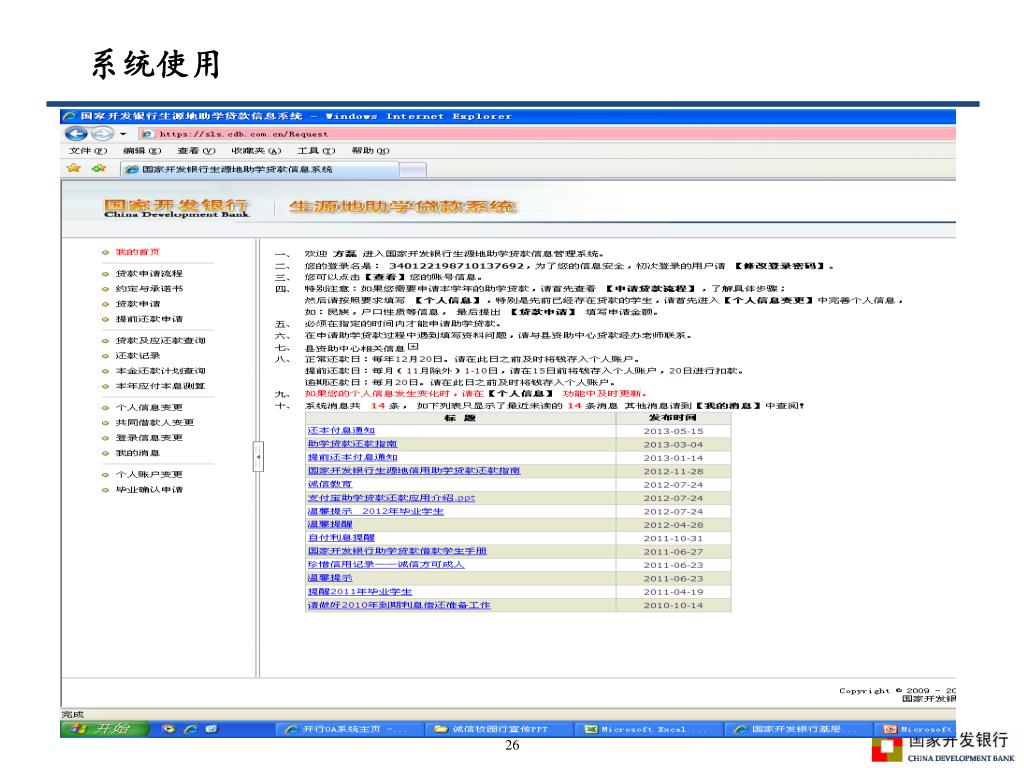The height and width of the screenshot is (768, 1024).
Task: Open taskbar item Microsoft Excel
Action: [647, 729]
